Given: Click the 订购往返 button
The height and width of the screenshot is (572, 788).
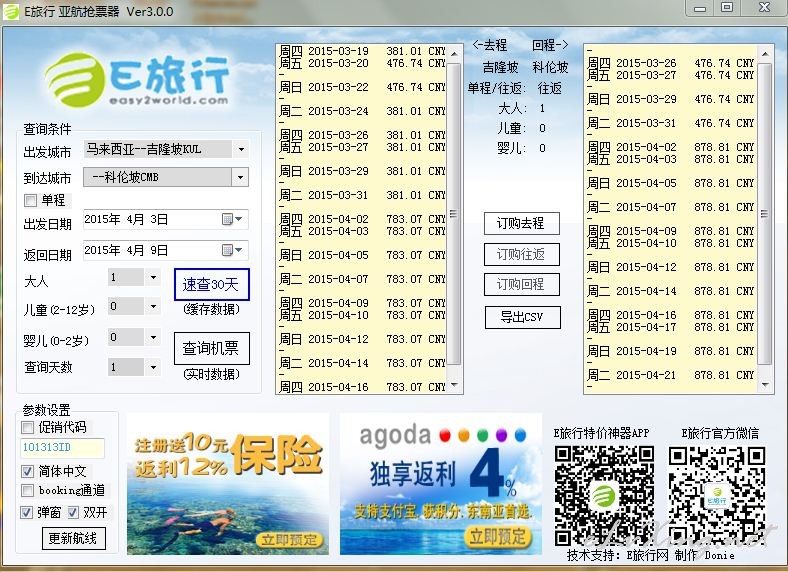Looking at the screenshot, I should click(x=522, y=254).
